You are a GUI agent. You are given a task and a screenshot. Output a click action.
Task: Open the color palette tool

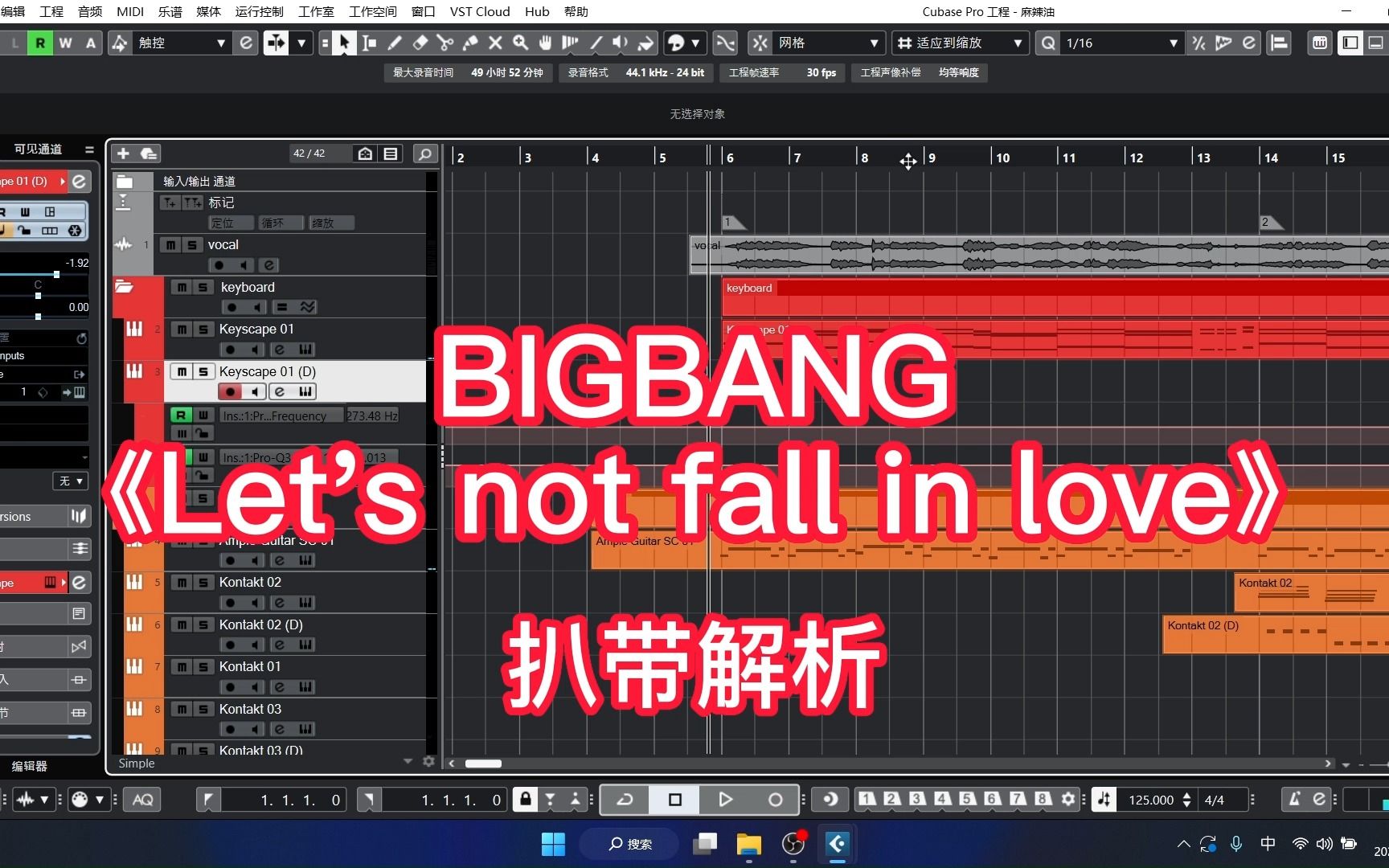(676, 43)
